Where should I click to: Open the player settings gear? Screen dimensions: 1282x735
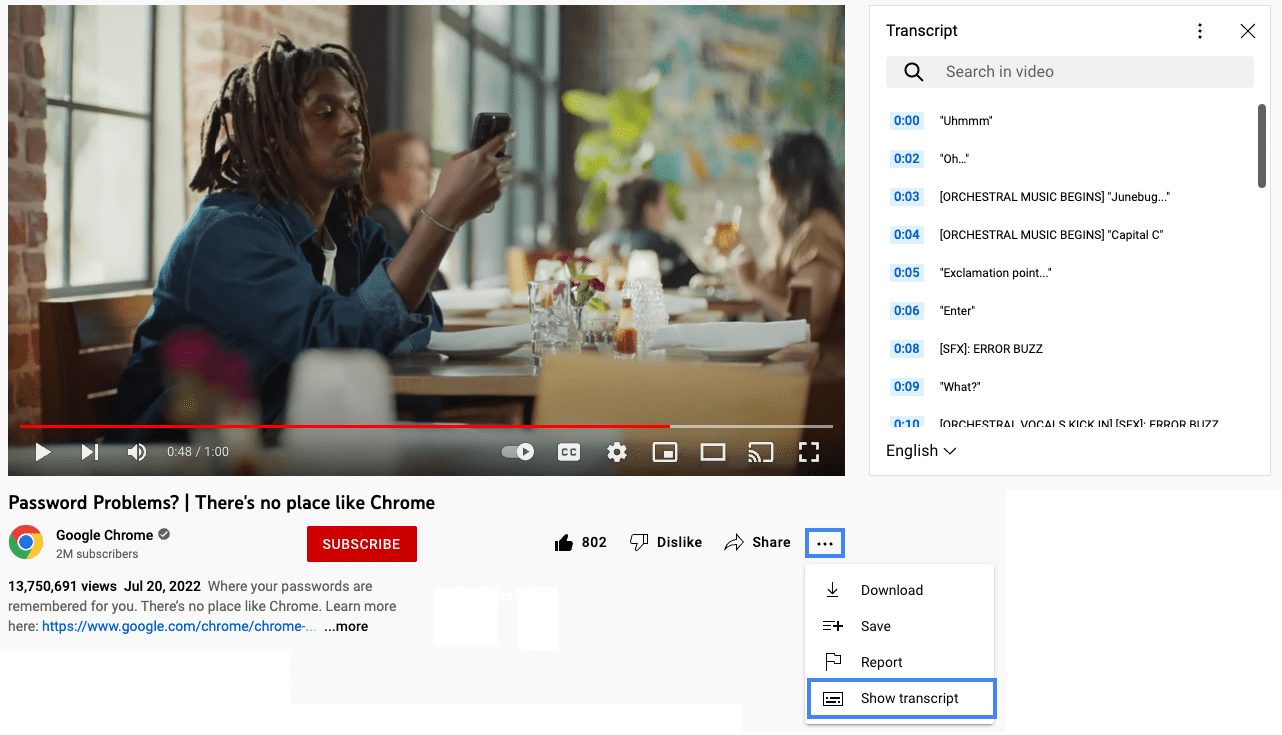click(617, 451)
